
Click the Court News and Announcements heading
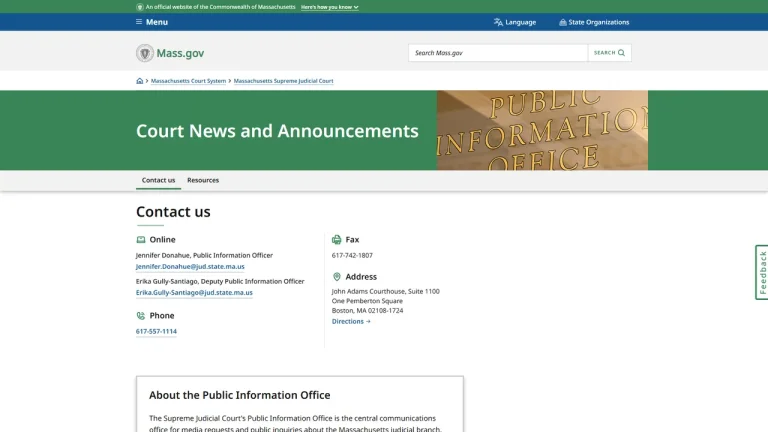(277, 131)
